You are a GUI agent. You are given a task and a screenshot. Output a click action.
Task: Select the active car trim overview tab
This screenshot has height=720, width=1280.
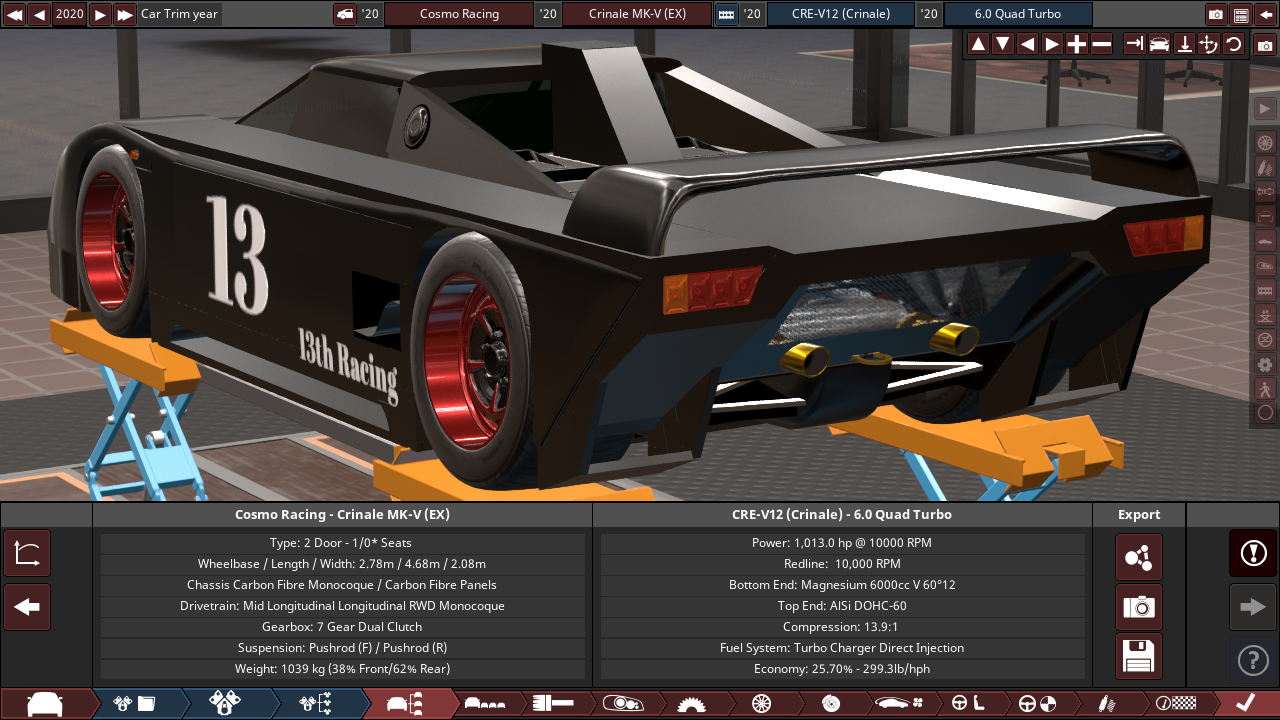point(406,704)
